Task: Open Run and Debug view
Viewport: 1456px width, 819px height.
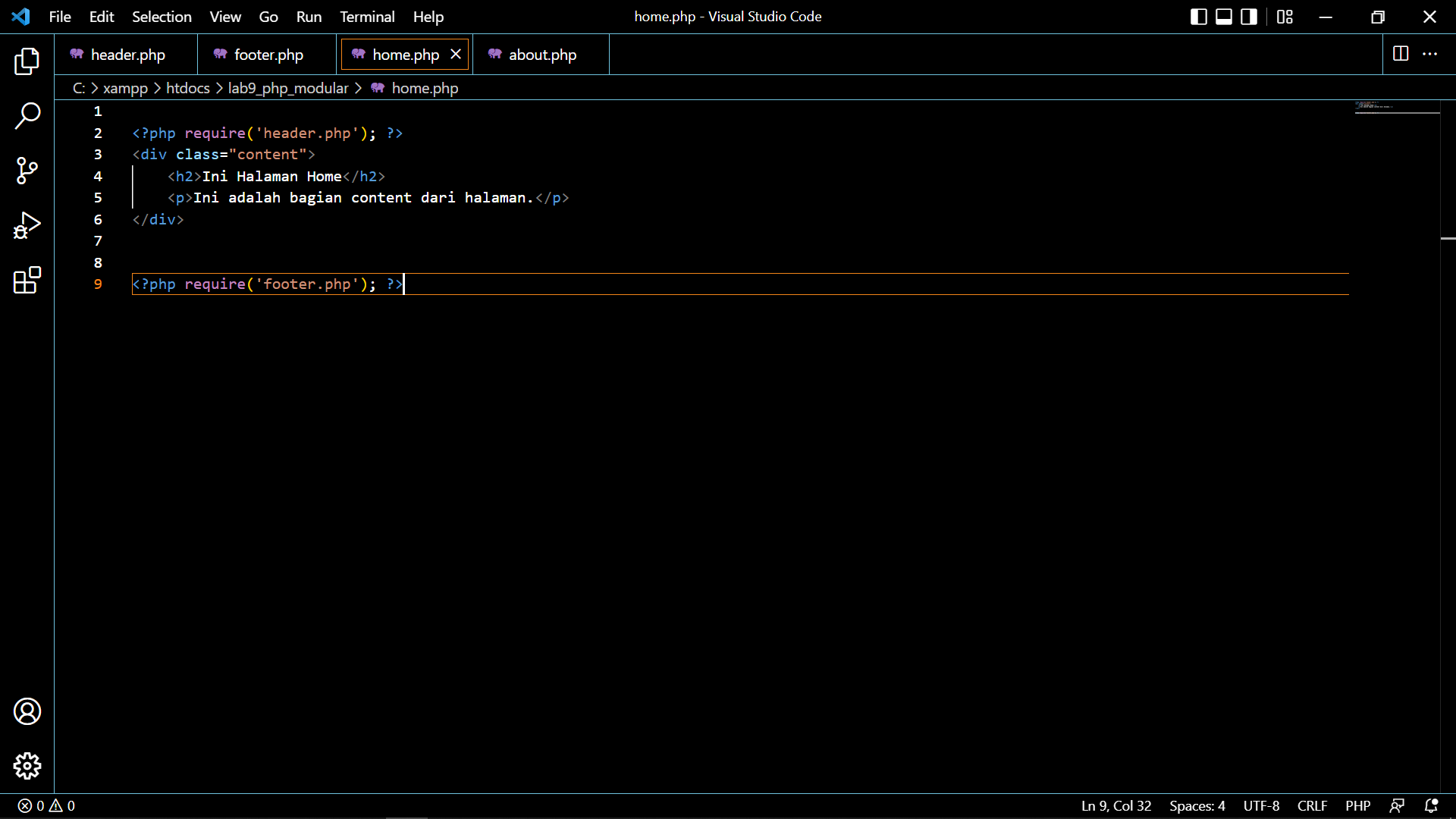Action: pos(27,225)
